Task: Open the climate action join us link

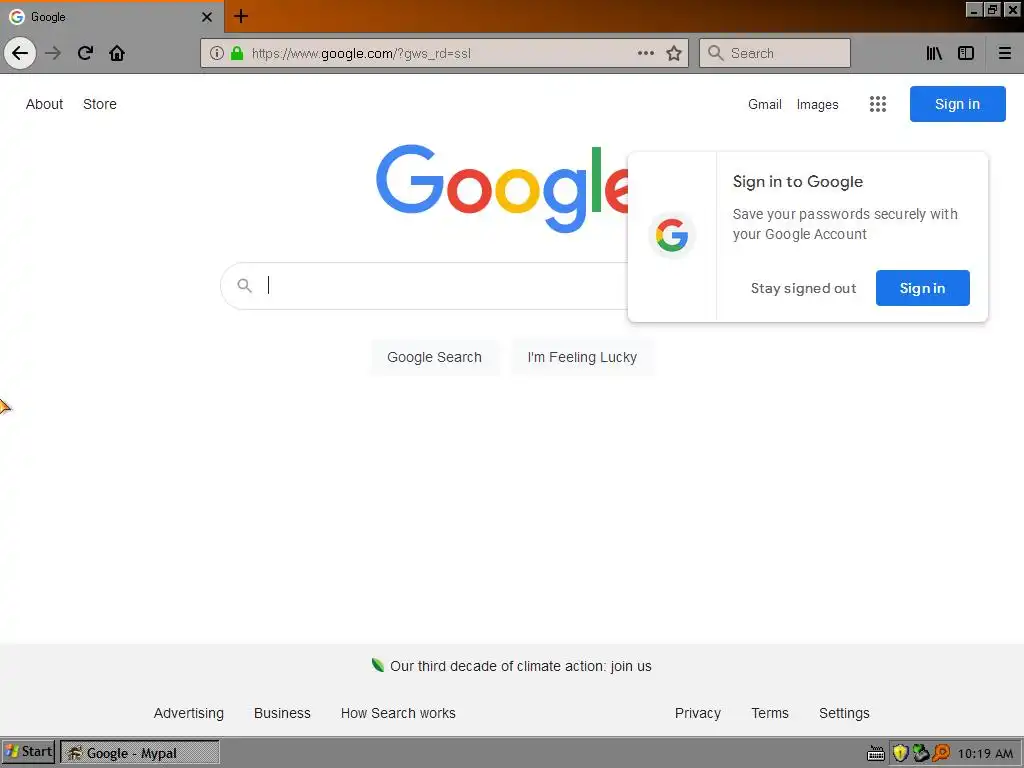Action: coord(520,666)
